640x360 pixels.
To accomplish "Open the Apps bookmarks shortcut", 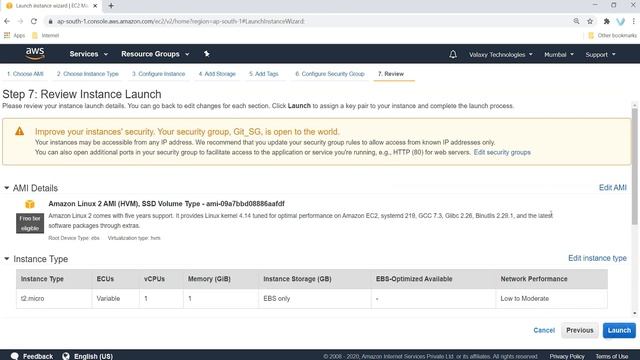I will point(15,36).
